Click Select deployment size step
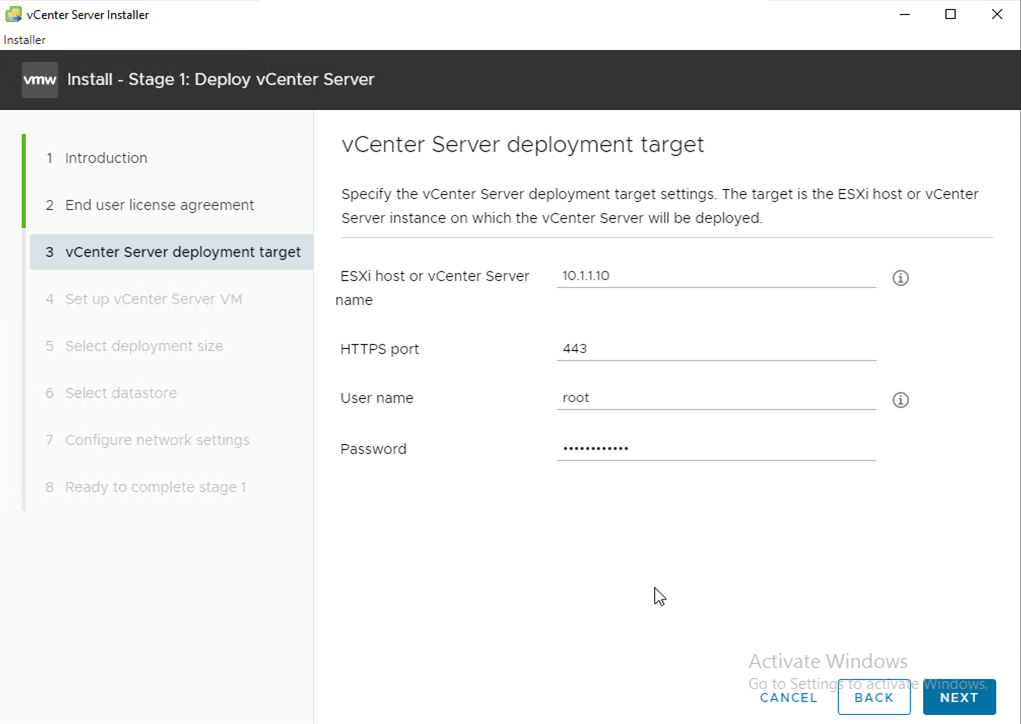 [x=144, y=346]
